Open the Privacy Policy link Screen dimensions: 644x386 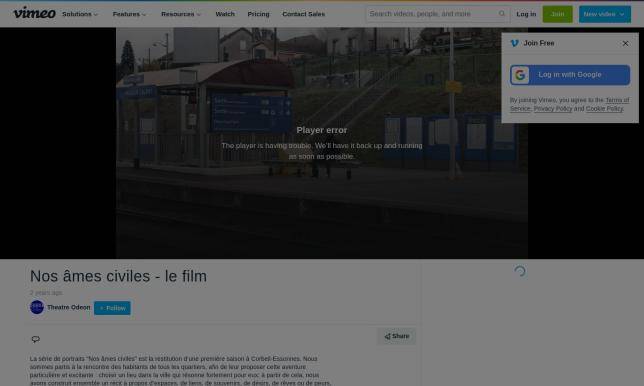click(553, 109)
